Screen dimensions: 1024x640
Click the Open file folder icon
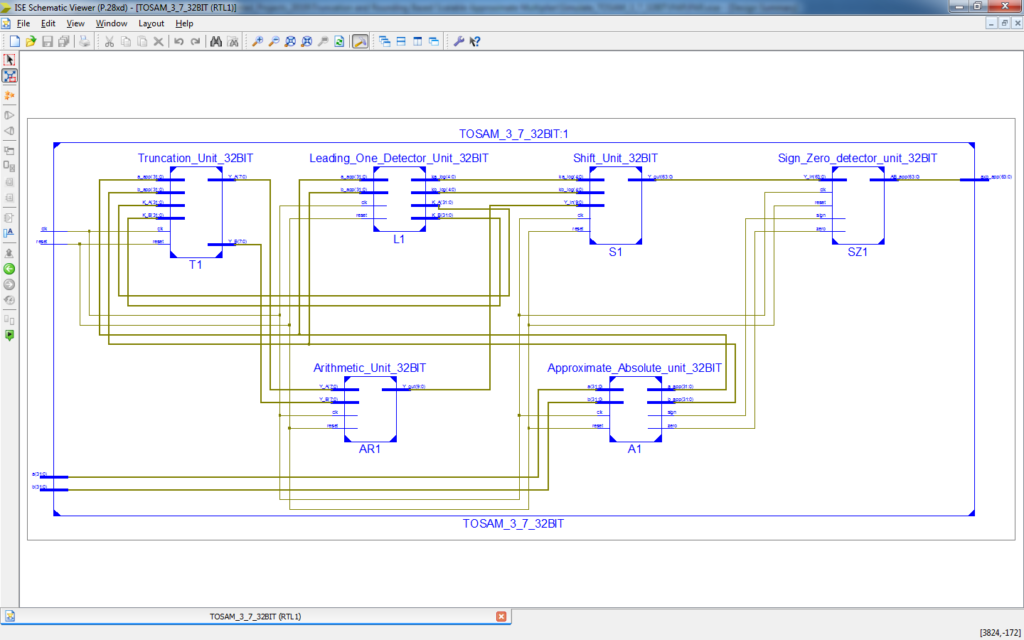[31, 42]
